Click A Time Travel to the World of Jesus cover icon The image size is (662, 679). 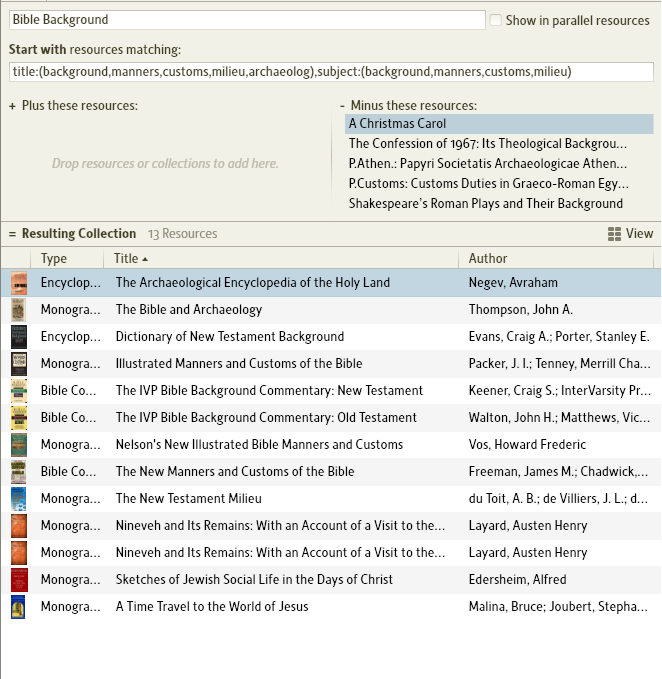tap(18, 607)
